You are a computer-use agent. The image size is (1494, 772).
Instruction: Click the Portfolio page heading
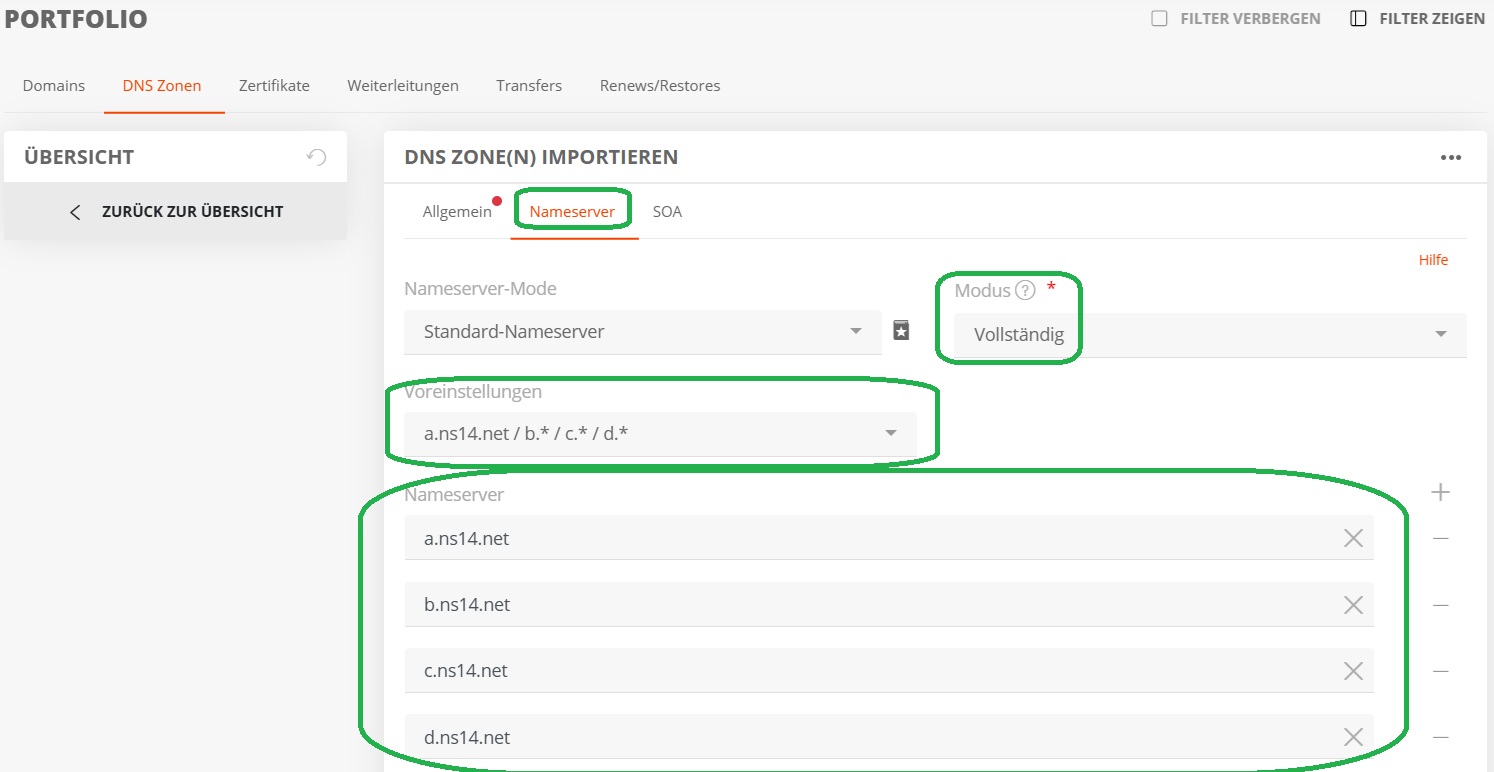76,19
